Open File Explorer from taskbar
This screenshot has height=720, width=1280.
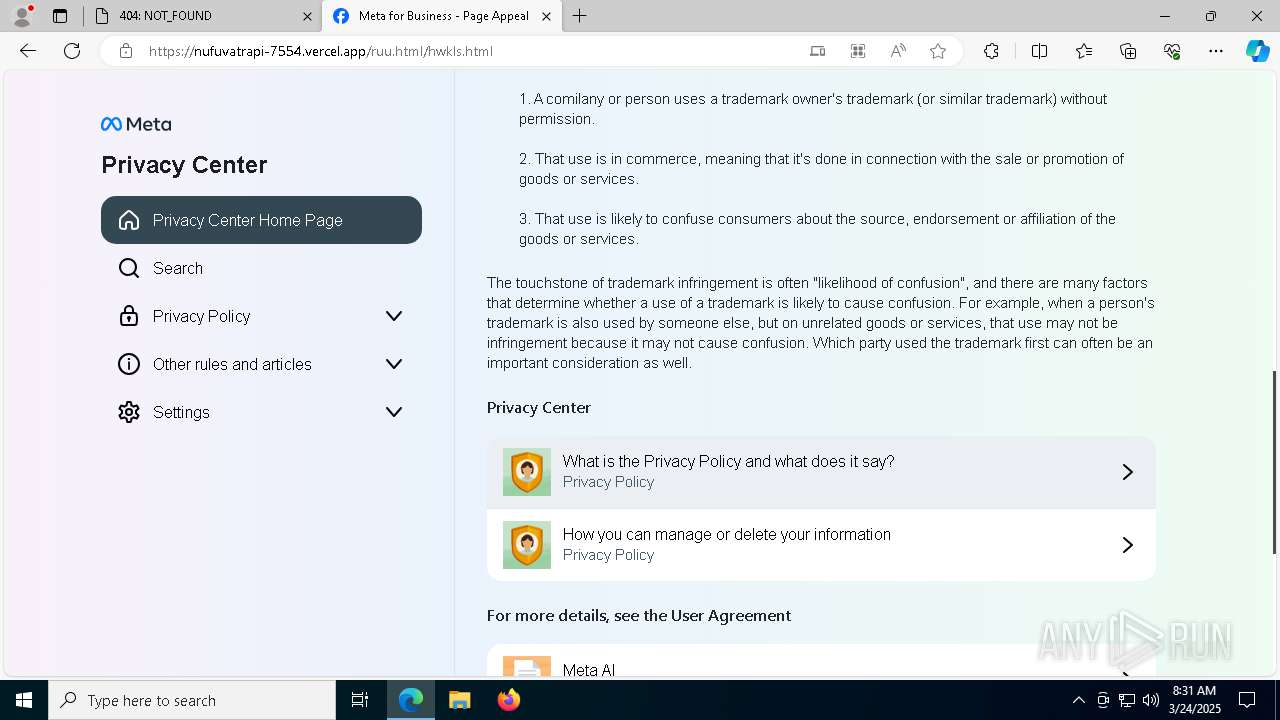coord(459,700)
